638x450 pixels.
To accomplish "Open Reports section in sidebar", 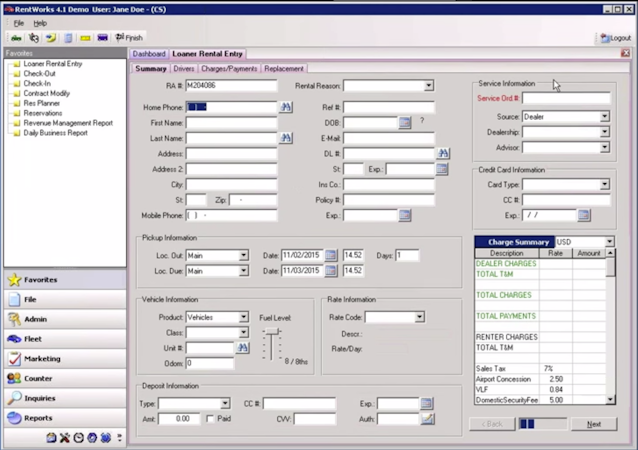I will point(65,418).
